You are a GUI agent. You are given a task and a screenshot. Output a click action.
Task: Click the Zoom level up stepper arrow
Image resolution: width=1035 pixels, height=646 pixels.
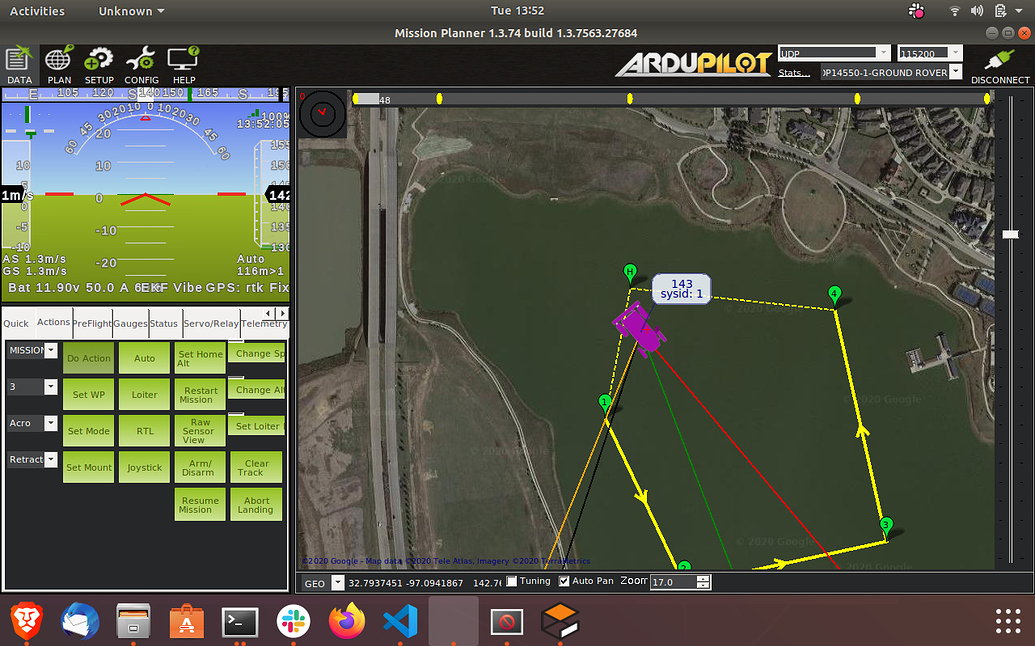pos(704,578)
